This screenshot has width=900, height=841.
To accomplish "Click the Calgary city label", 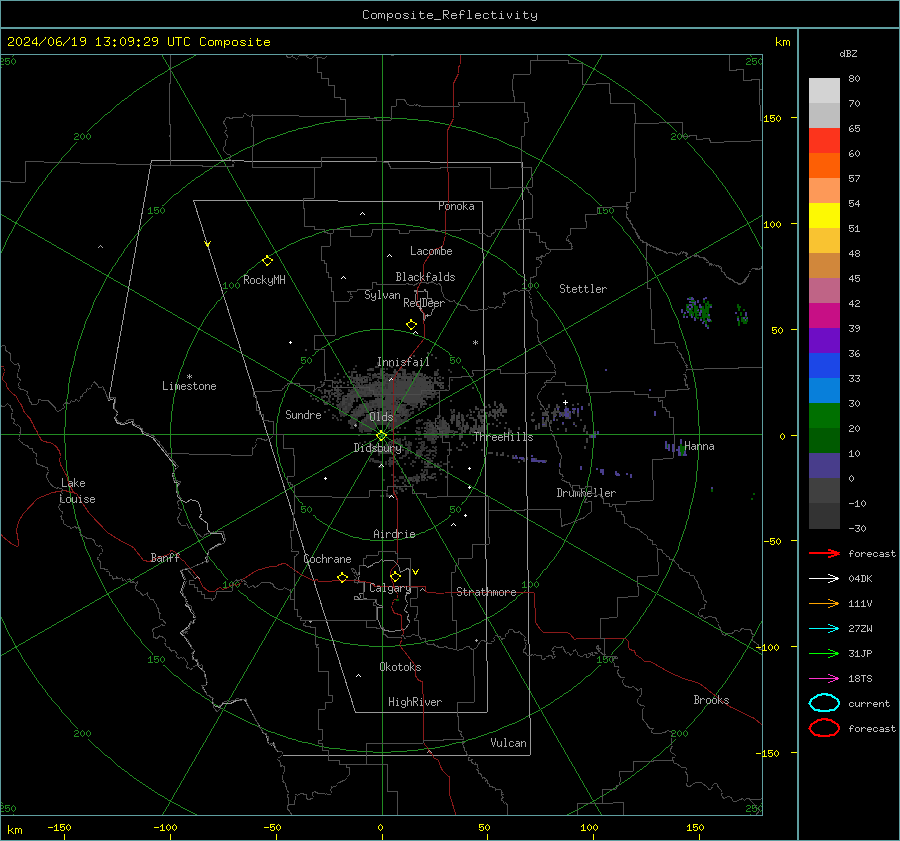I will pos(390,588).
